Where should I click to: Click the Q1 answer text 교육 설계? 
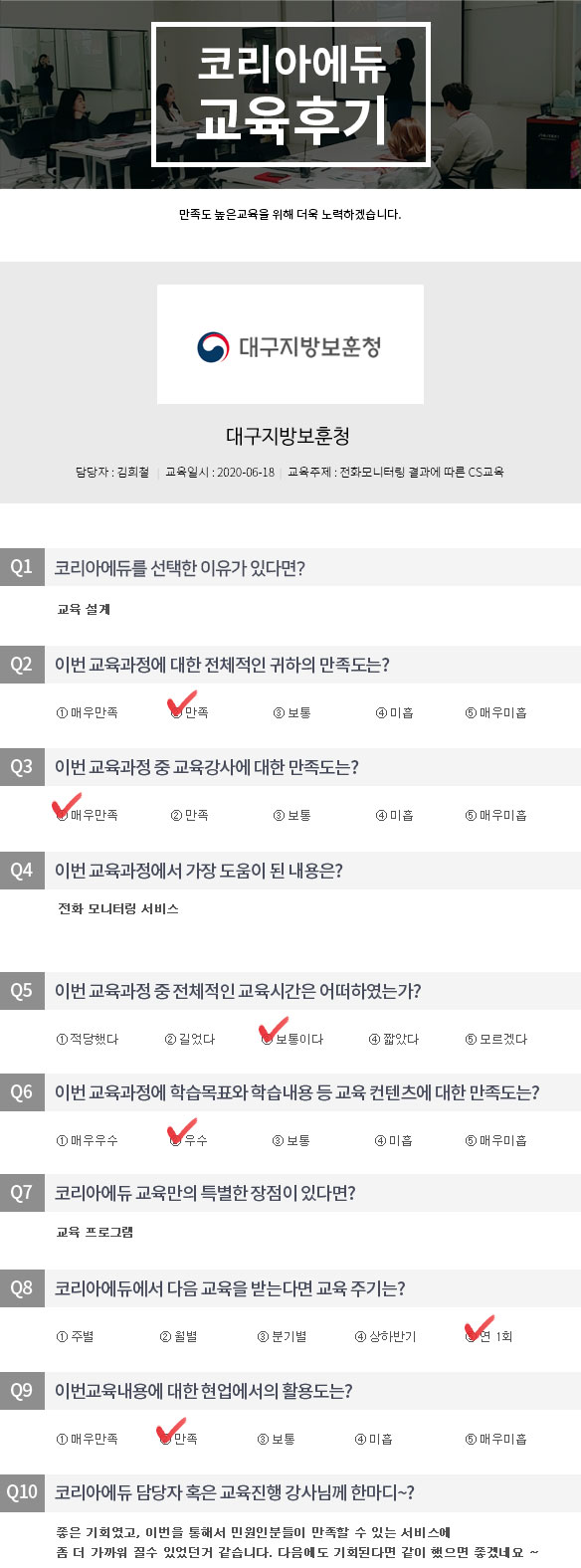point(84,609)
